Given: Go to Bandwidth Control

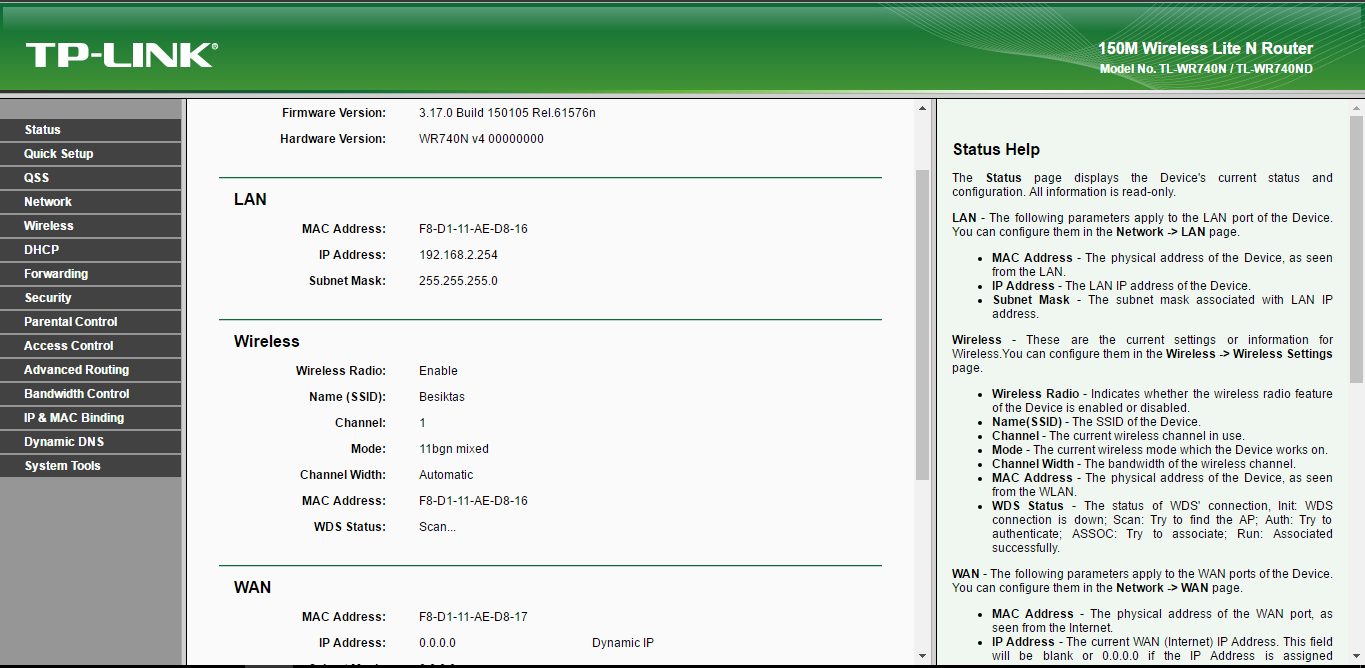Looking at the screenshot, I should [91, 394].
